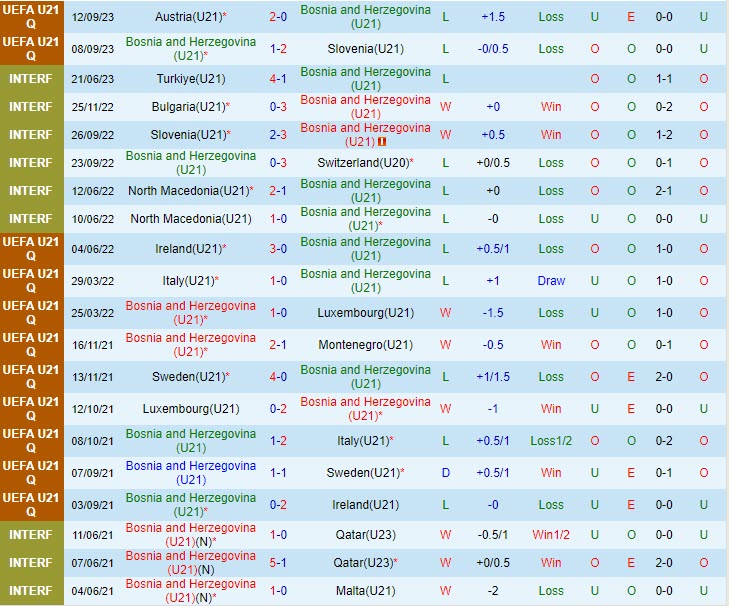Screen dimensions: 729x606
Task: Click score 1-0 in the 04/06/21 Malta row
Action: point(278,591)
